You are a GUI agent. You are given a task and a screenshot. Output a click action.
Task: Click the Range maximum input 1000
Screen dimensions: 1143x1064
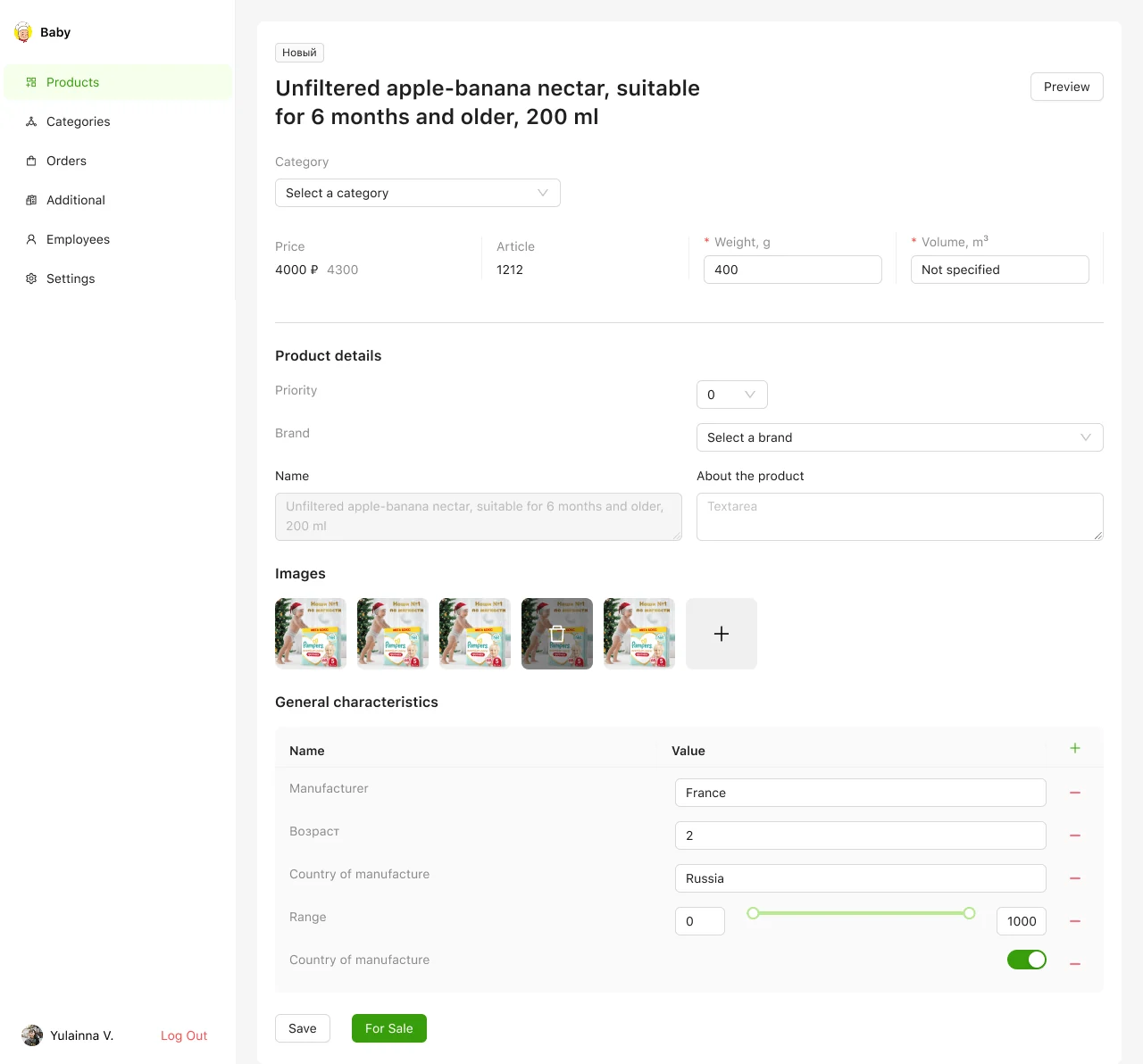(1022, 921)
